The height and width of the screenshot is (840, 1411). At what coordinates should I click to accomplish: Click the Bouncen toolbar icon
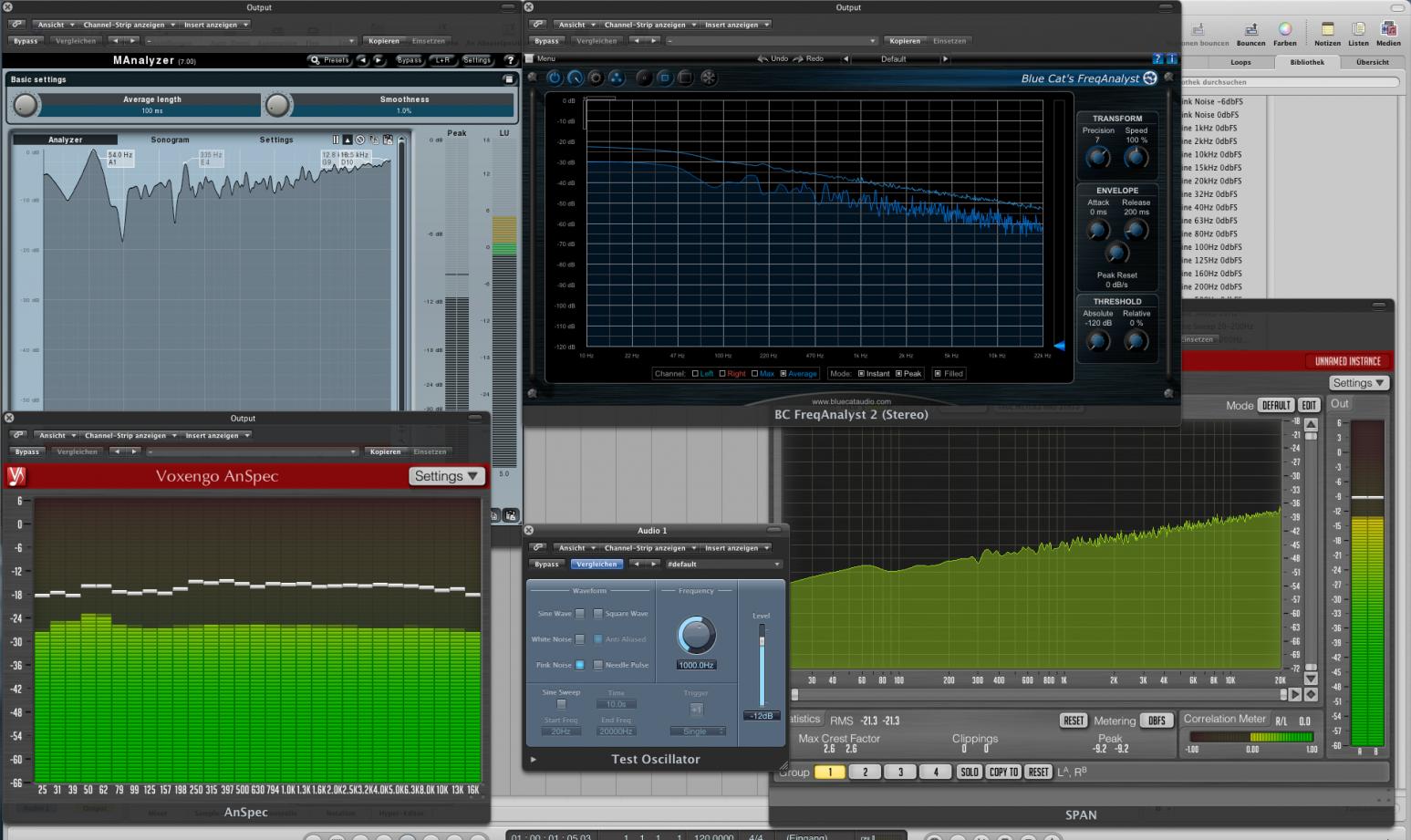coord(1250,34)
